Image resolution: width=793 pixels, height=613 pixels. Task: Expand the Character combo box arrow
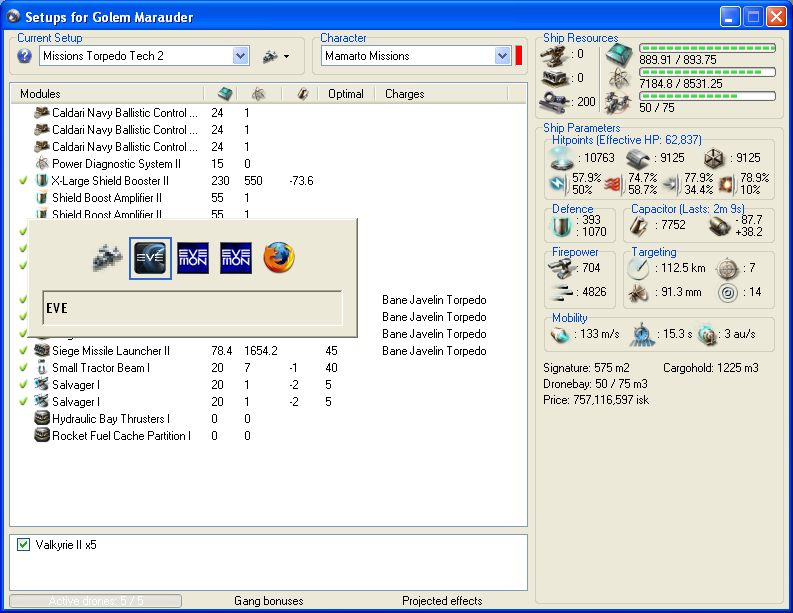[x=502, y=56]
